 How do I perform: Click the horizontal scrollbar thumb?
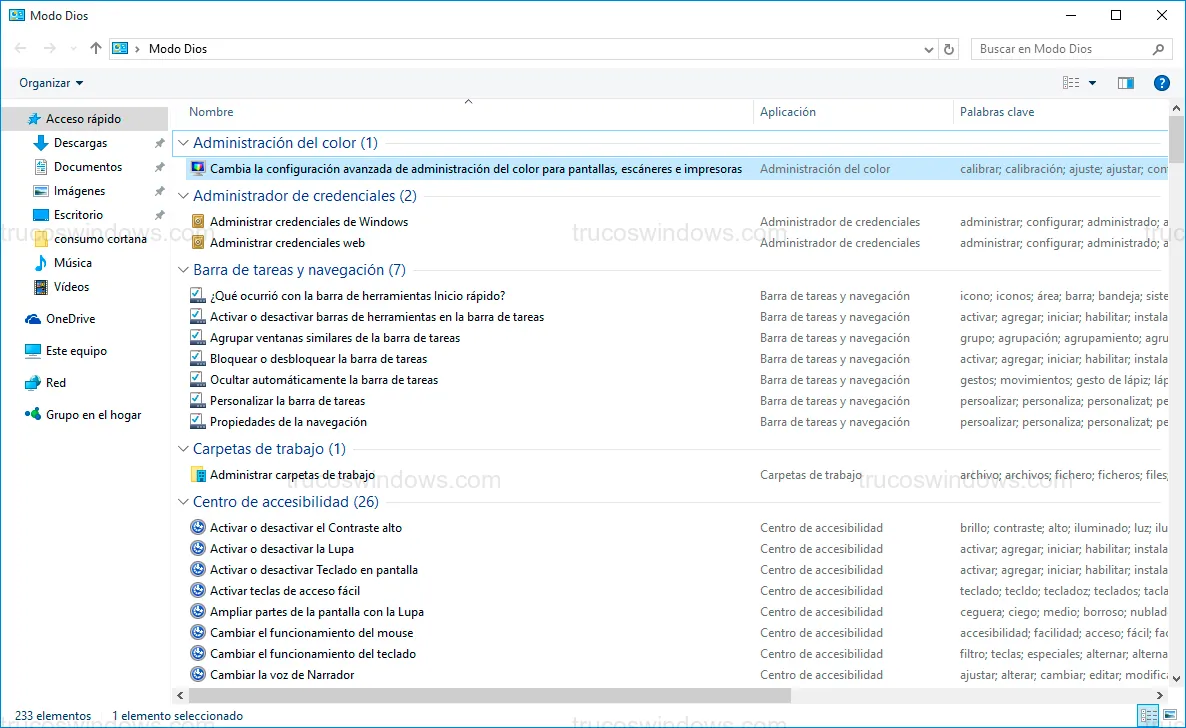[x=488, y=695]
